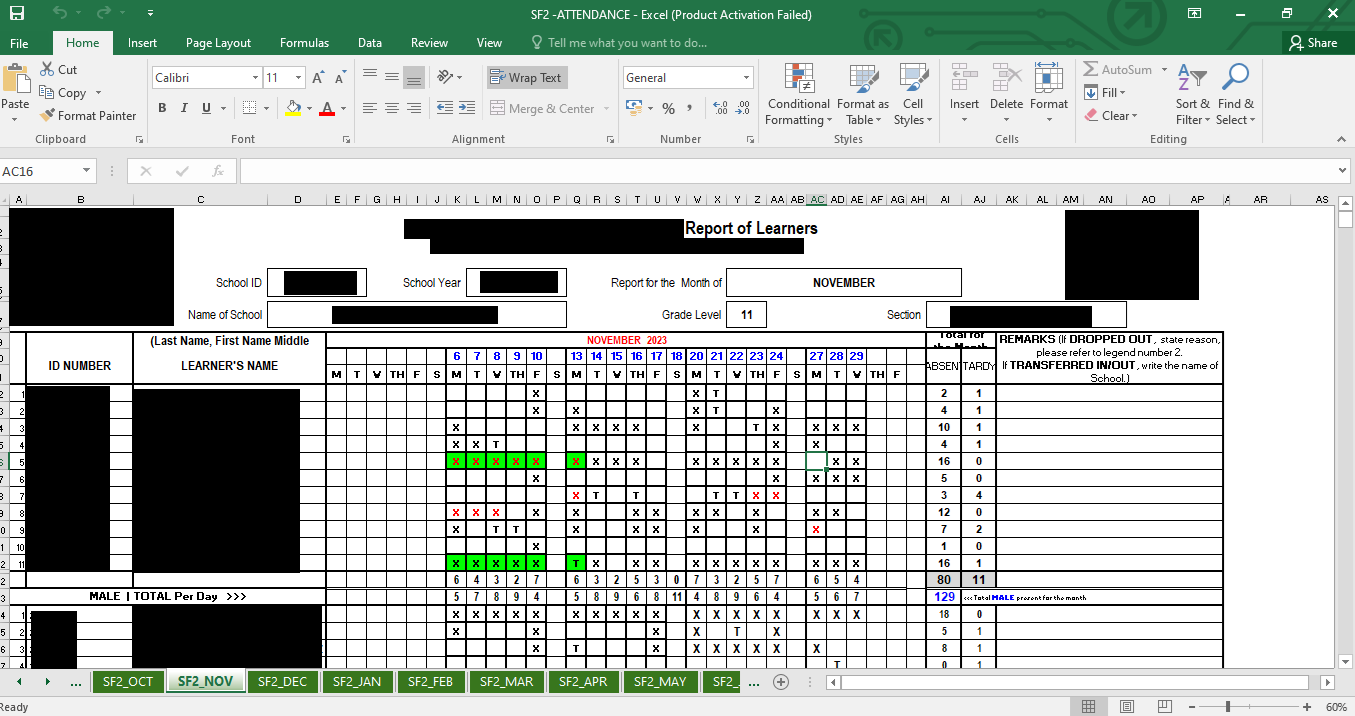1355x716 pixels.
Task: Expand the Name Box dropdown arrow
Action: point(86,171)
